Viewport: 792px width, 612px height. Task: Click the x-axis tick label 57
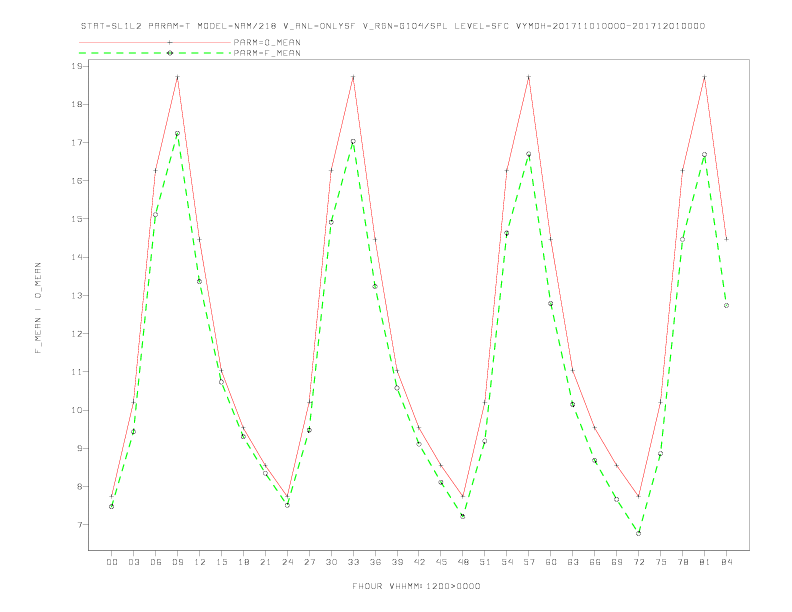529,562
